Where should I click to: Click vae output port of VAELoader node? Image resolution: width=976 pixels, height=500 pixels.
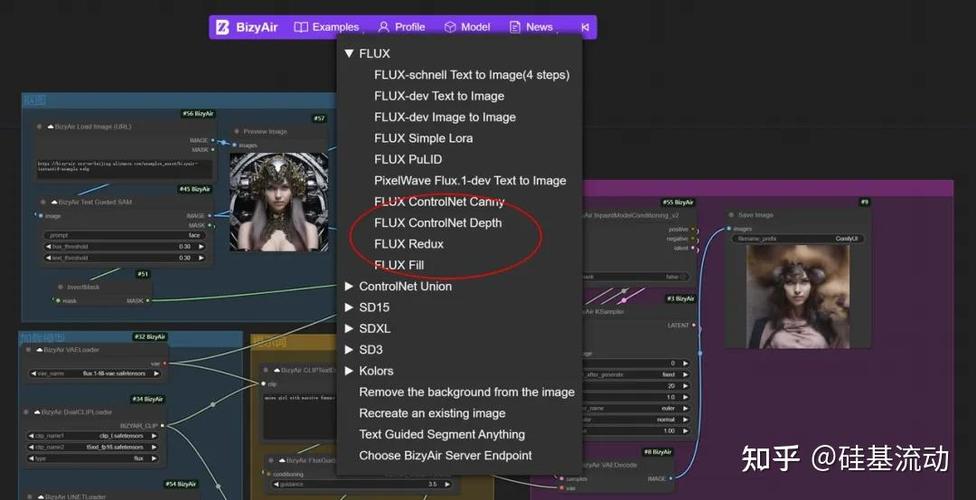pos(164,363)
